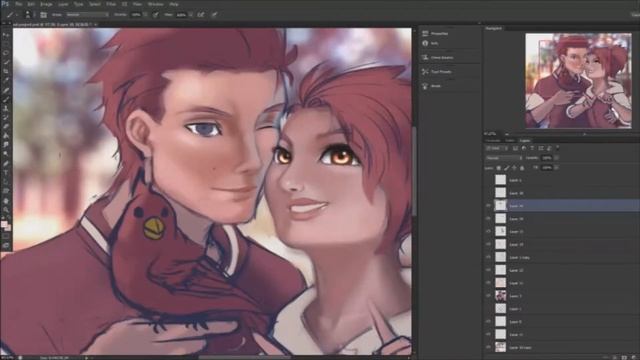Enable pressure for opacity in options bar
The width and height of the screenshot is (640, 360).
pos(155,15)
